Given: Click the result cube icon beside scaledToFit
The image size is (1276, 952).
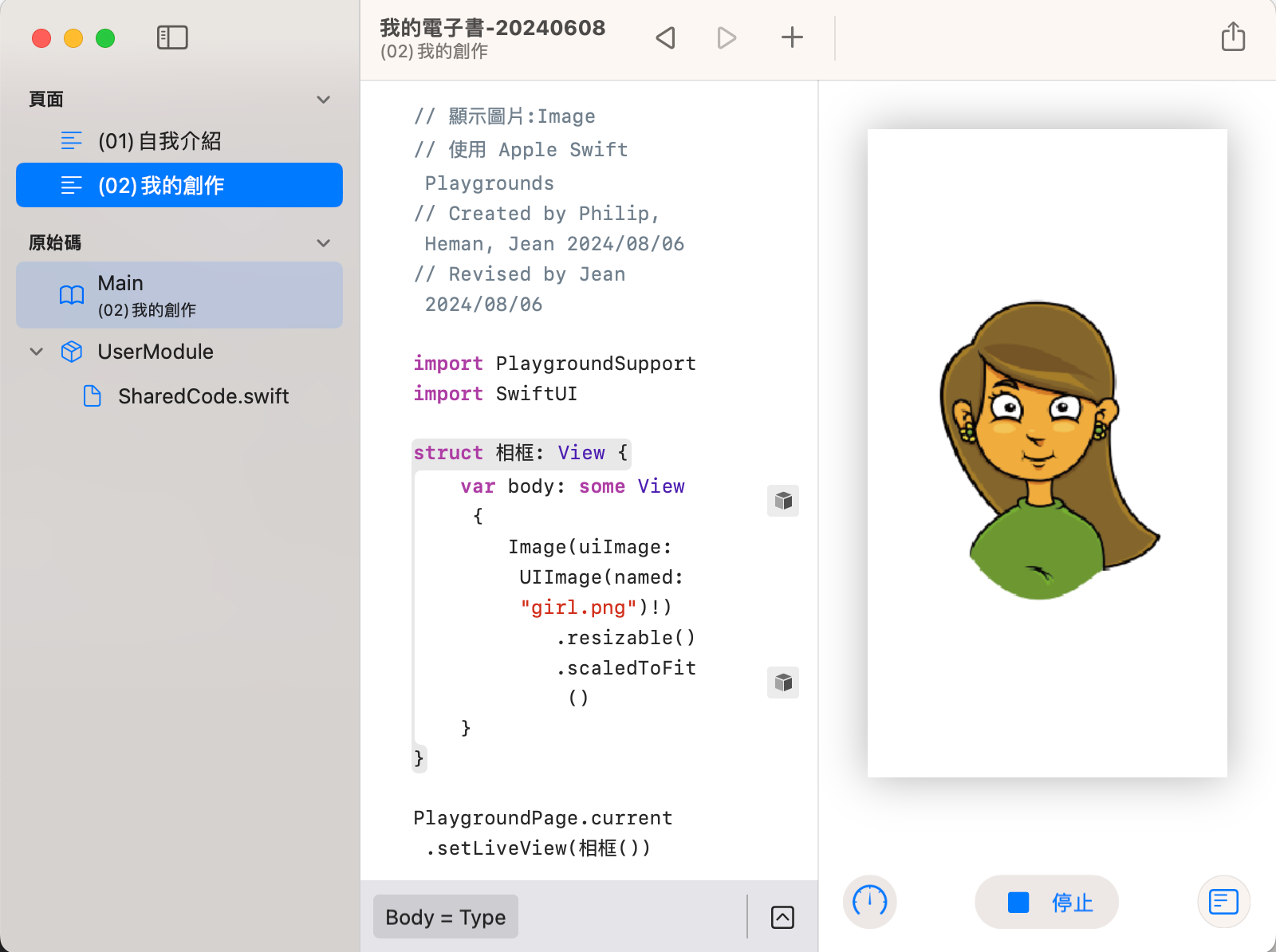Looking at the screenshot, I should pyautogui.click(x=783, y=683).
